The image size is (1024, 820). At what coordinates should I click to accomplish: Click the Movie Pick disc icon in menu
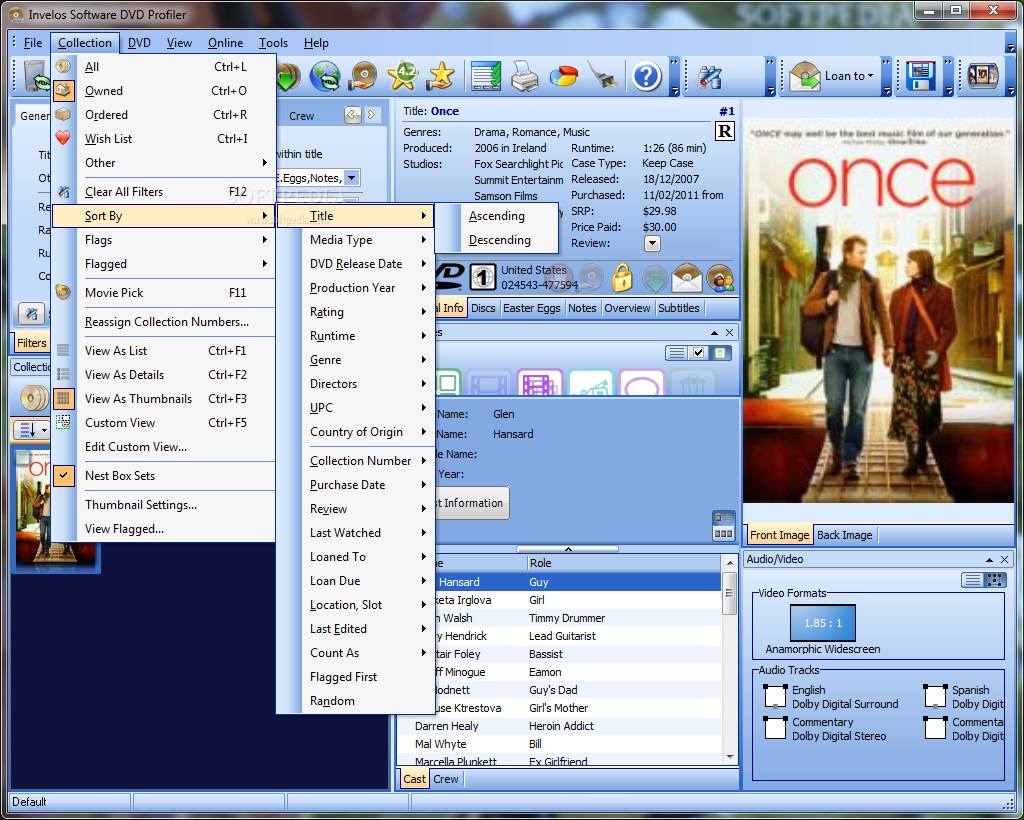tap(63, 292)
